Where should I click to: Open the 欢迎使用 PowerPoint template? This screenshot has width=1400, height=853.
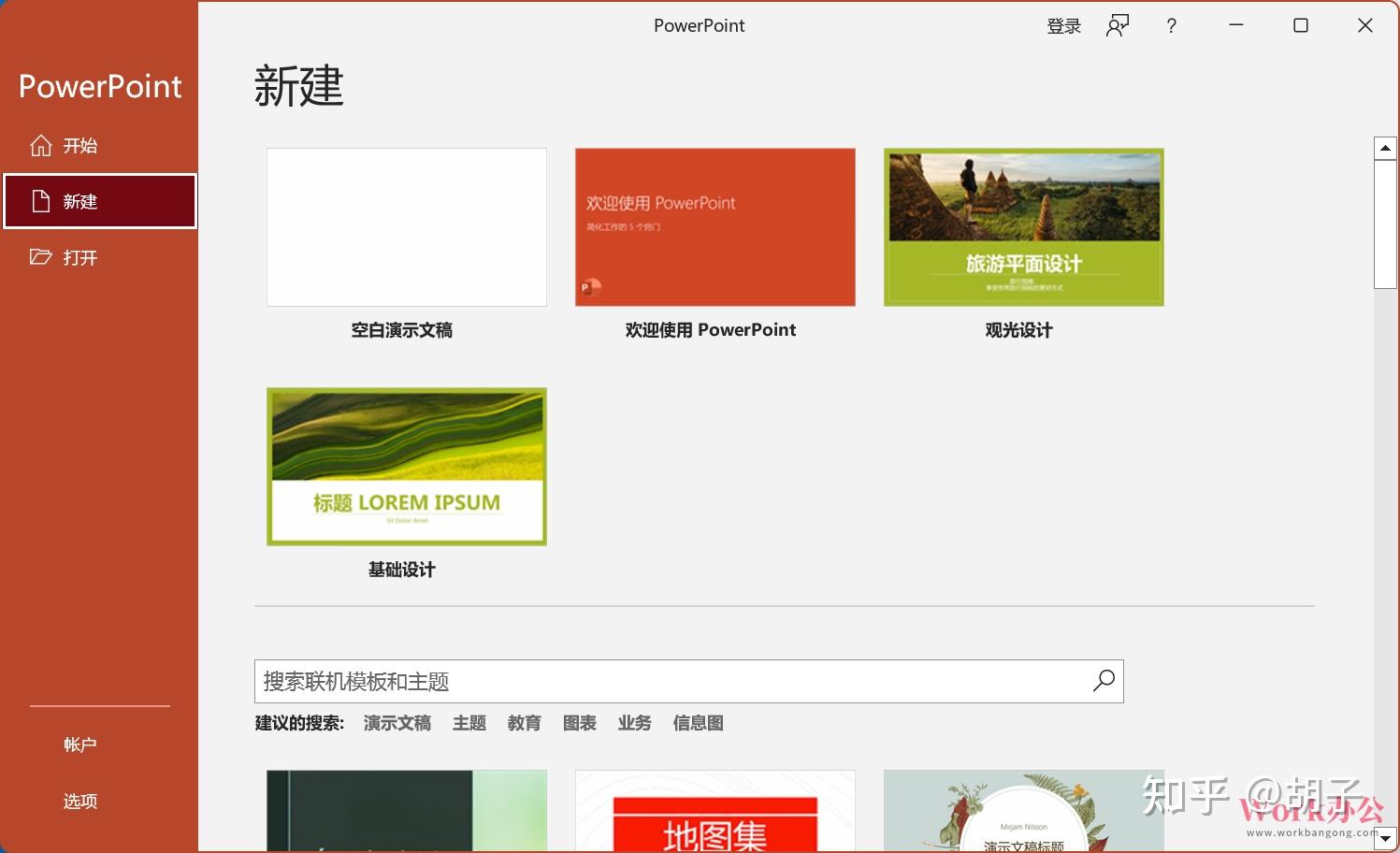(x=714, y=226)
